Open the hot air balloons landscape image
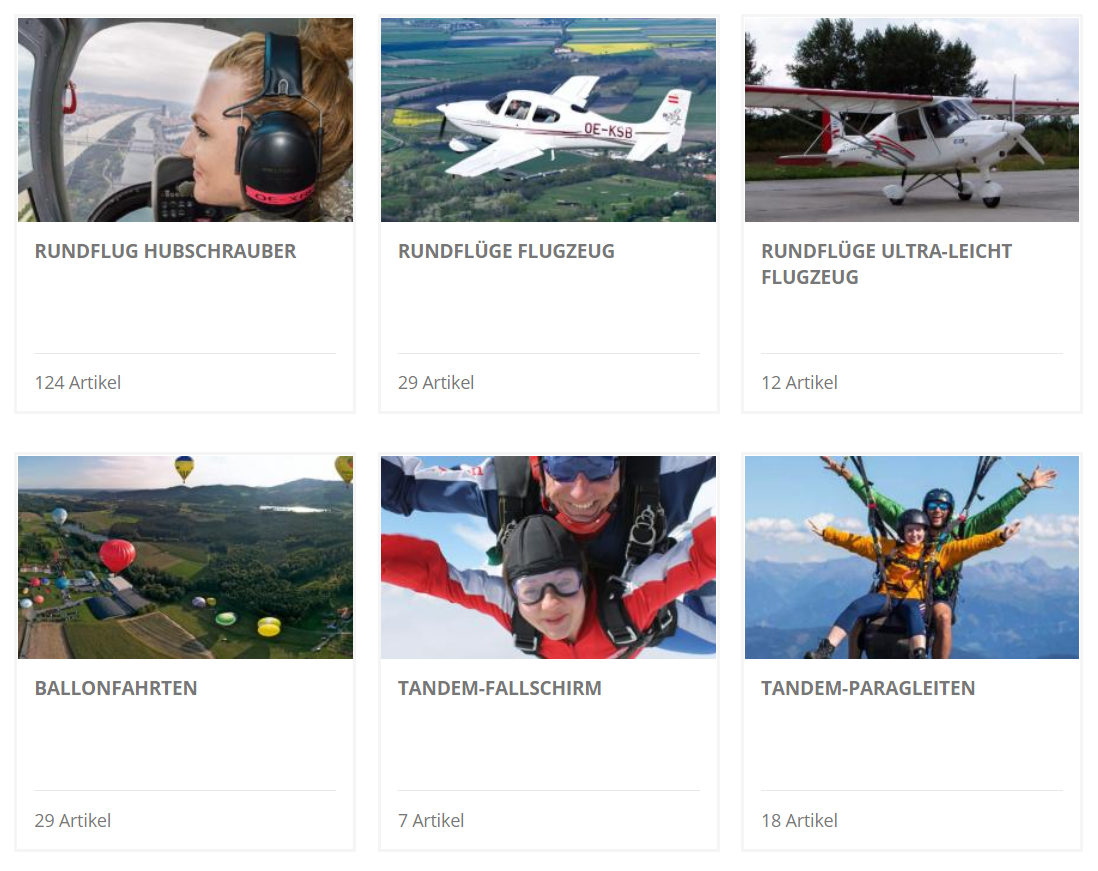Screen dimensions: 1098x871 tap(185, 557)
